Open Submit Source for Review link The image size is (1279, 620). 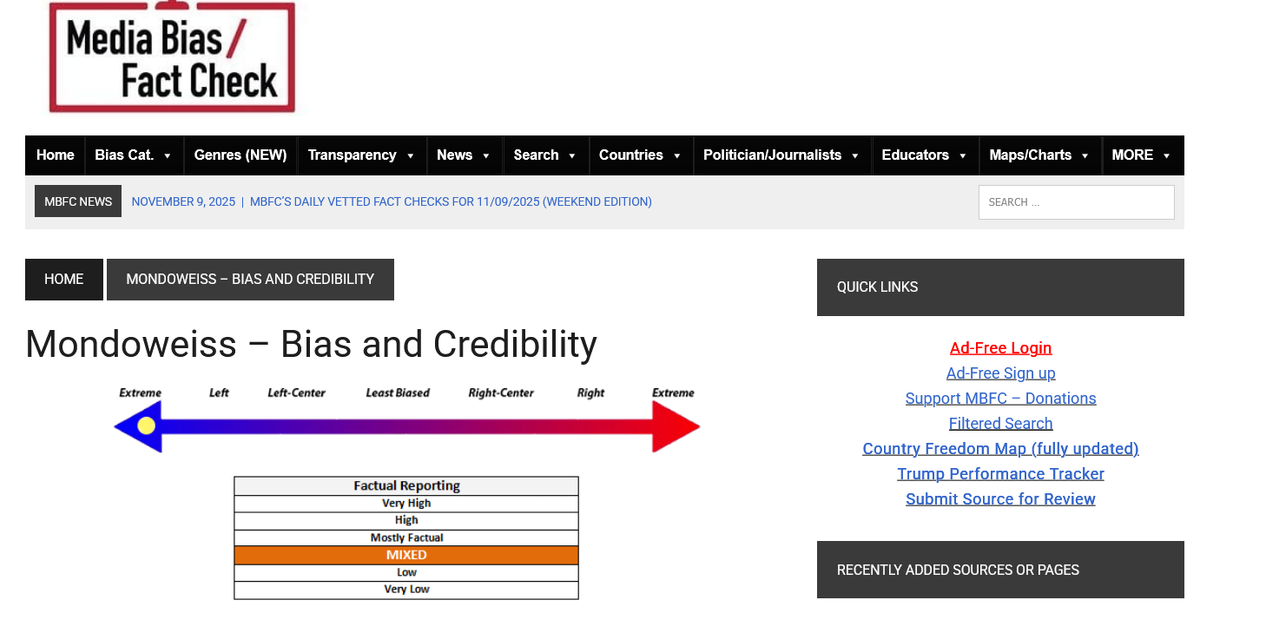(x=1001, y=499)
